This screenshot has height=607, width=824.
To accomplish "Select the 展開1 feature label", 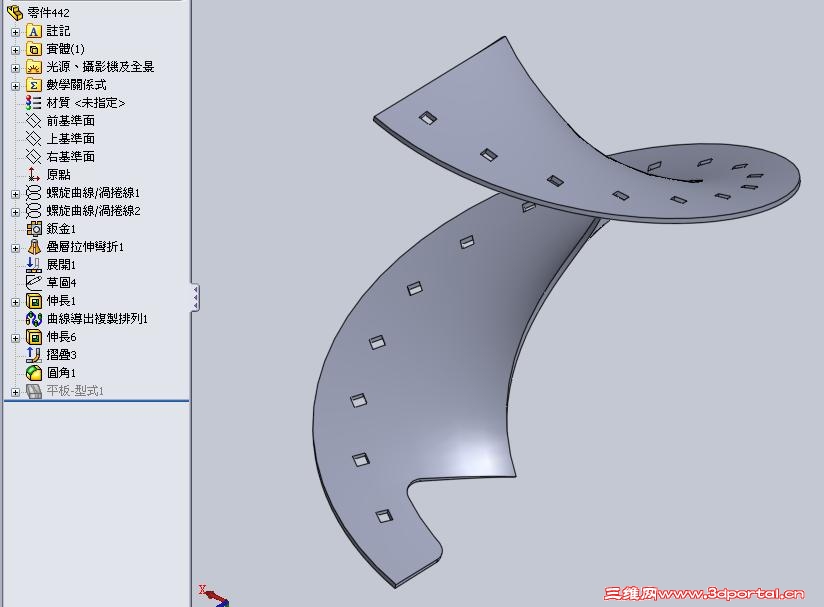I will click(61, 264).
